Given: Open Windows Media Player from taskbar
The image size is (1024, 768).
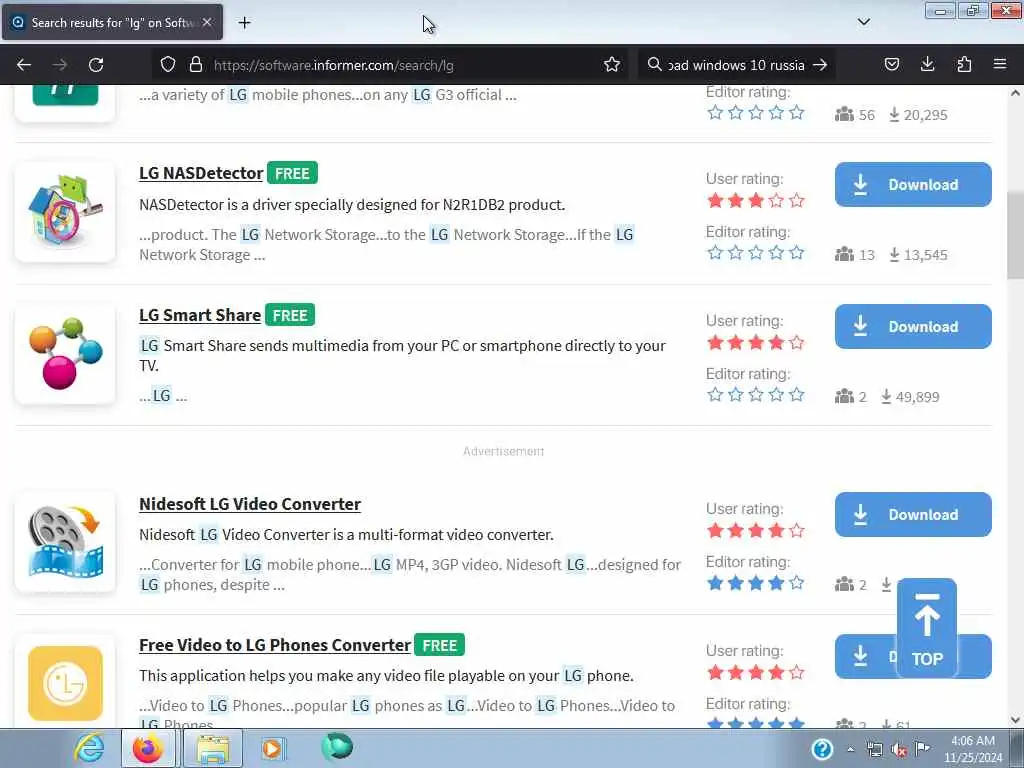Looking at the screenshot, I should coord(272,748).
